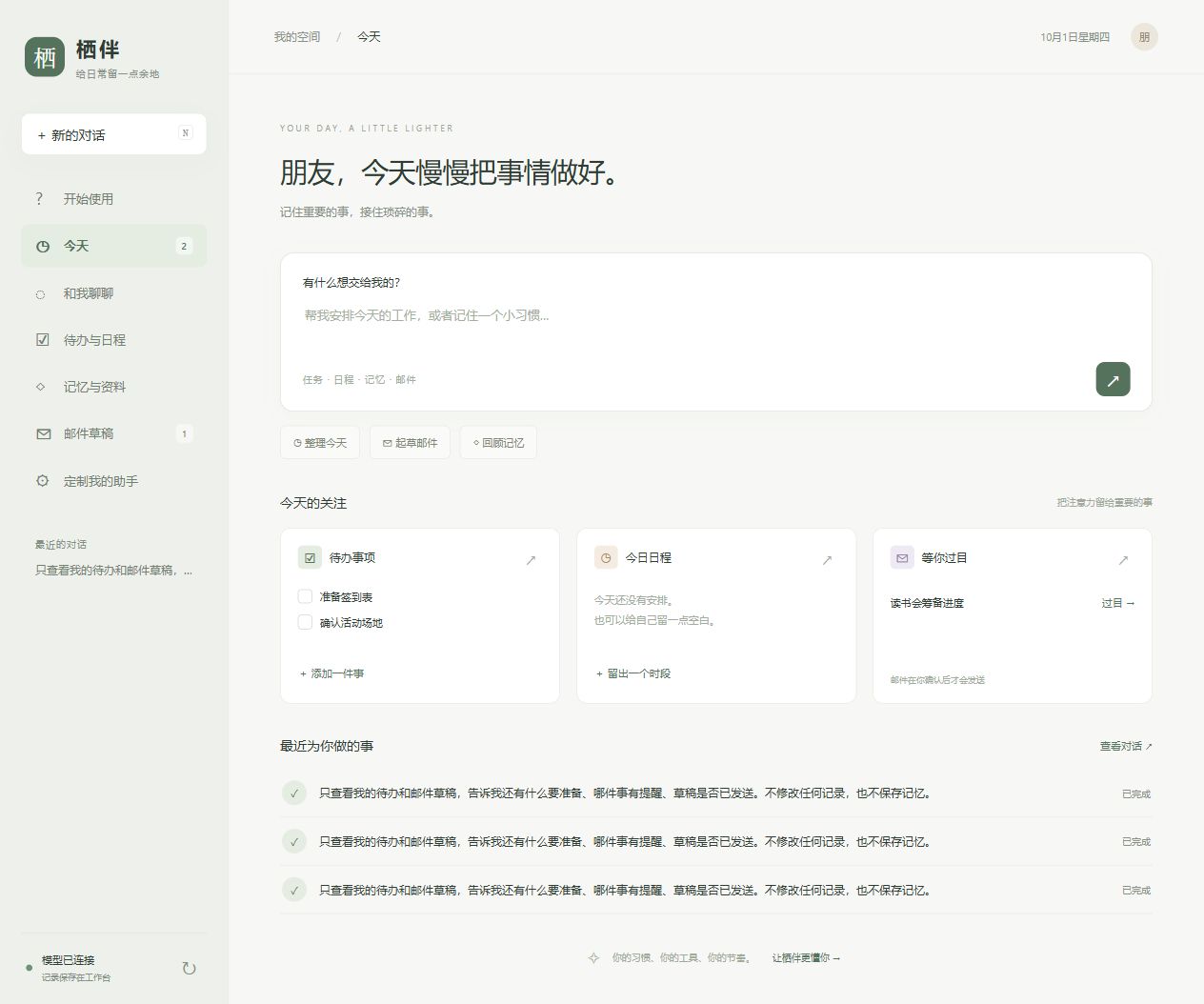Image resolution: width=1204 pixels, height=1004 pixels.
Task: Click the 模型已连接 status text
Action: click(x=69, y=960)
